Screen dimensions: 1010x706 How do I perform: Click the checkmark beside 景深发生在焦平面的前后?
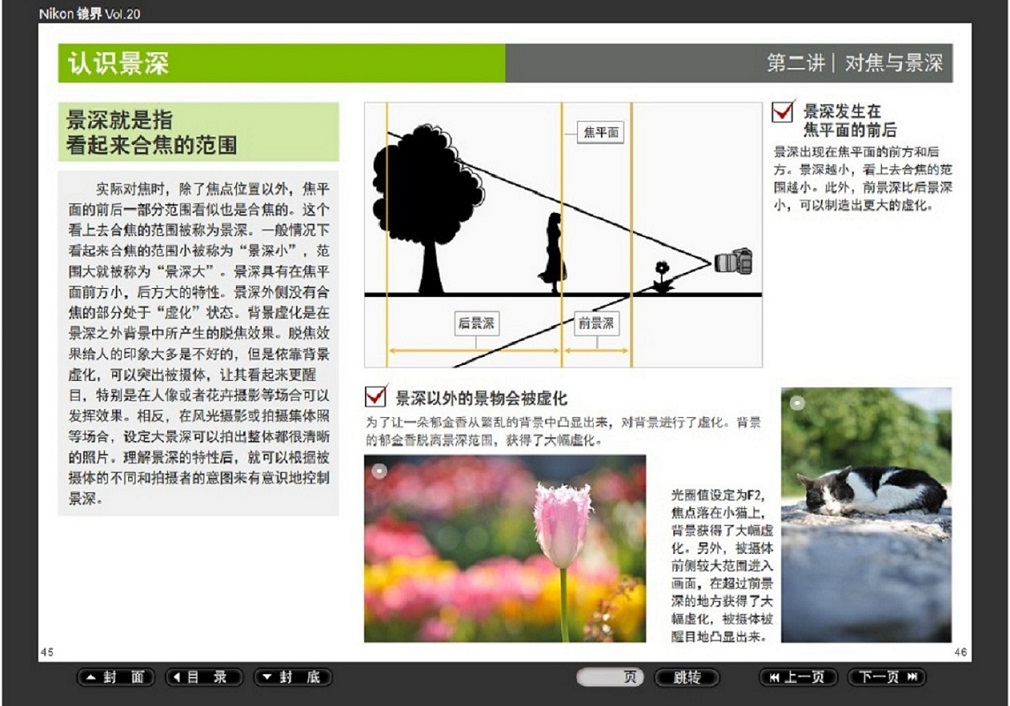click(x=783, y=111)
